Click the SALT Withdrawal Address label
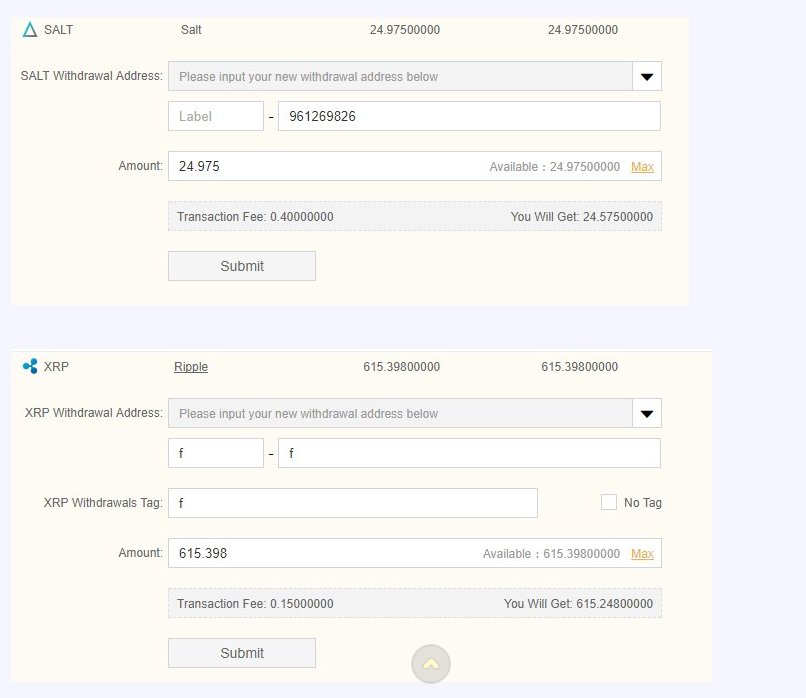Viewport: 806px width, 698px height. point(91,76)
